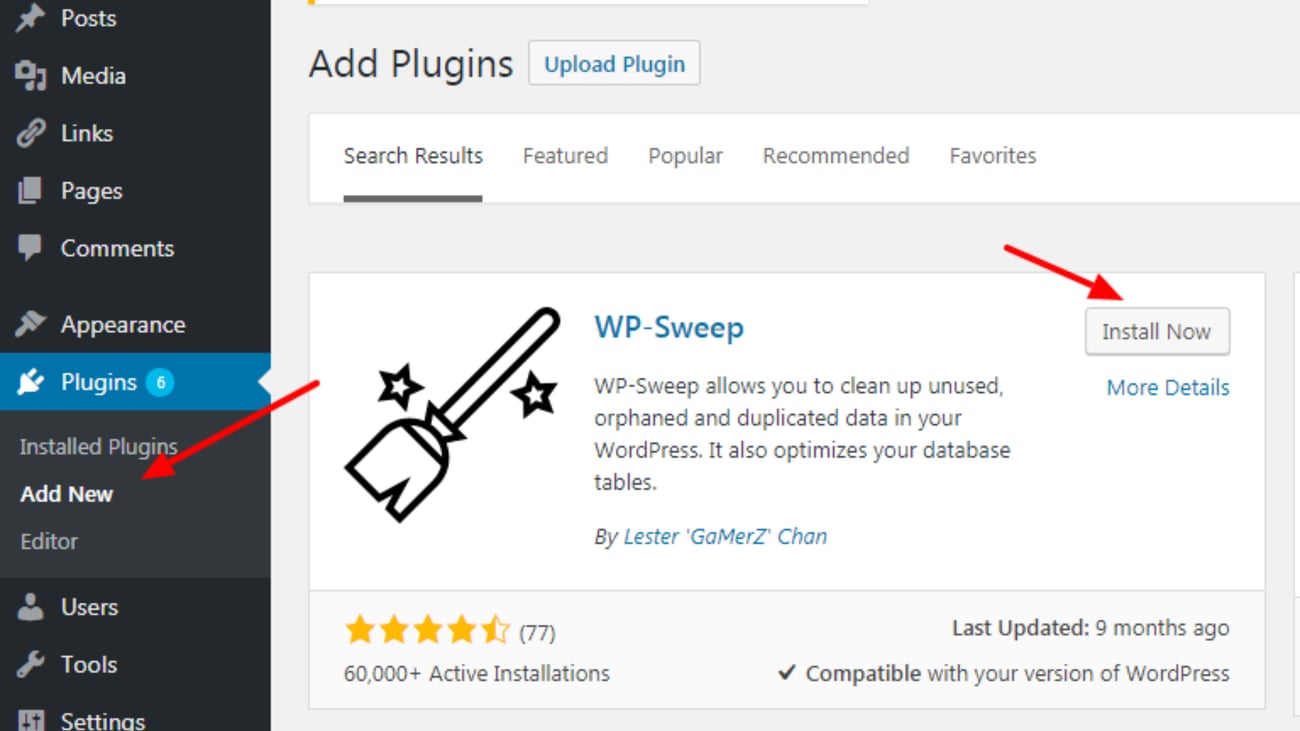The width and height of the screenshot is (1300, 731).
Task: Click the Appearance paintbrush icon
Action: [x=31, y=325]
